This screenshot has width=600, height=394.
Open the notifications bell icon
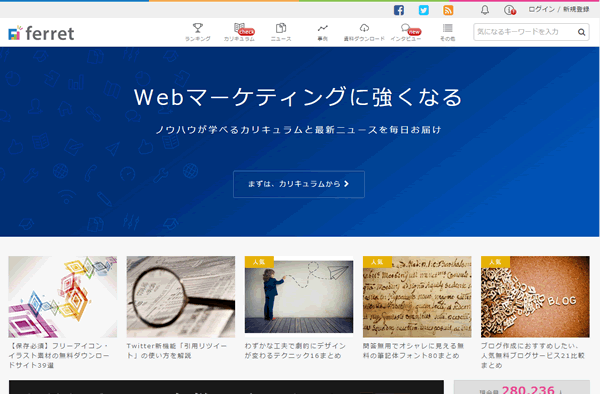pyautogui.click(x=485, y=10)
